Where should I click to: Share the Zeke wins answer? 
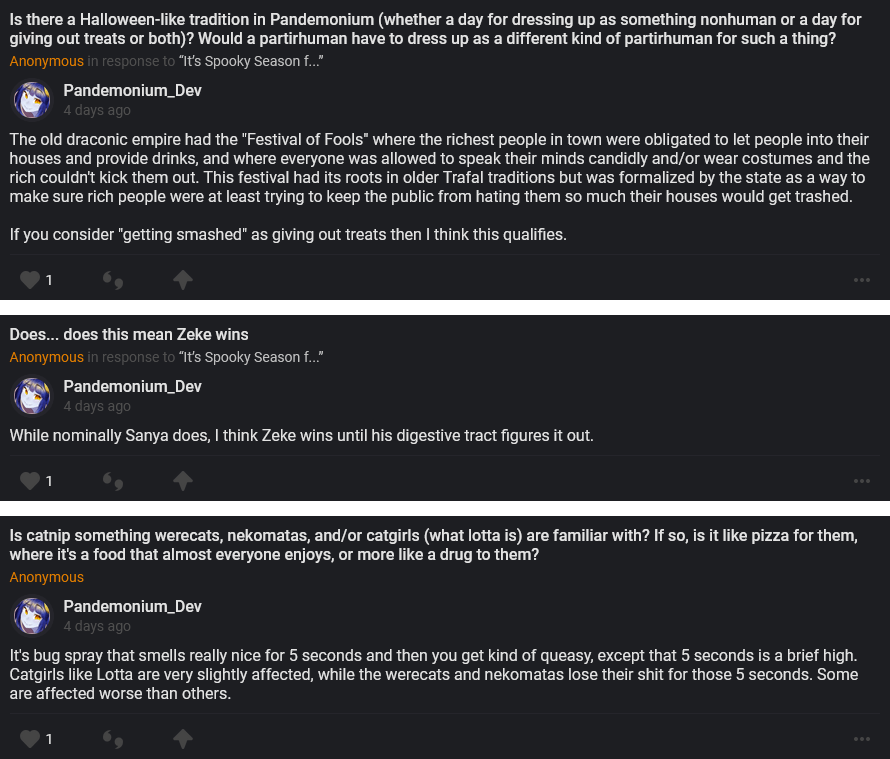pos(182,481)
